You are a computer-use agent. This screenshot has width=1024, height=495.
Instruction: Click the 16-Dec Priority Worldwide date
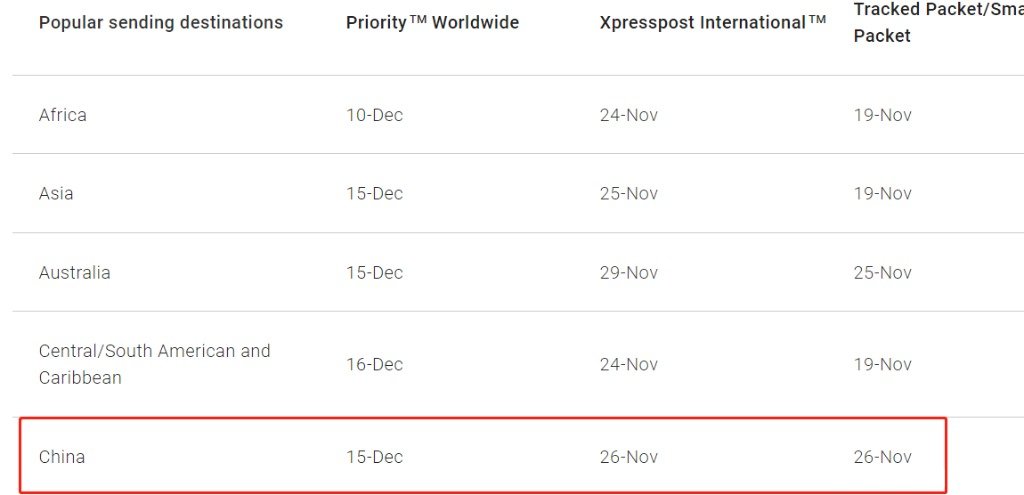coord(375,364)
